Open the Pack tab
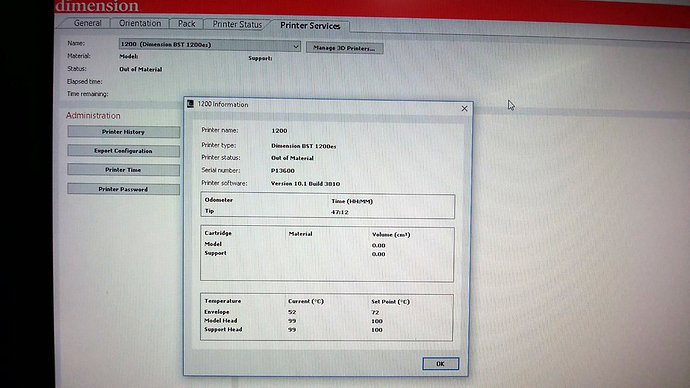Image resolution: width=690 pixels, height=388 pixels. (x=187, y=24)
